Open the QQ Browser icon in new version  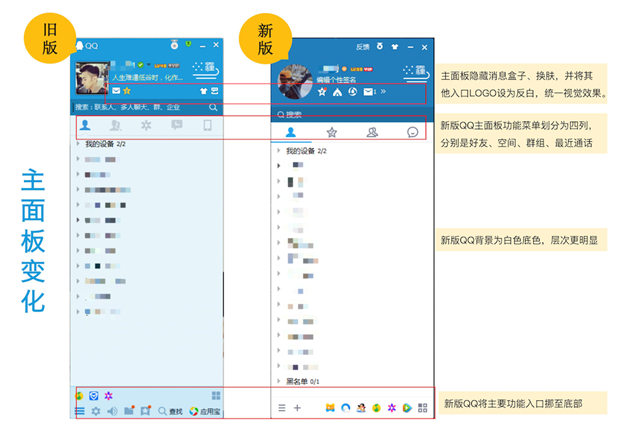(346, 408)
